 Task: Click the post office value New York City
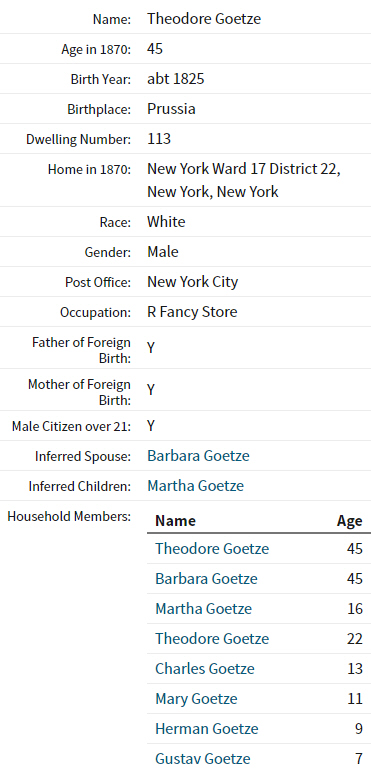click(193, 282)
